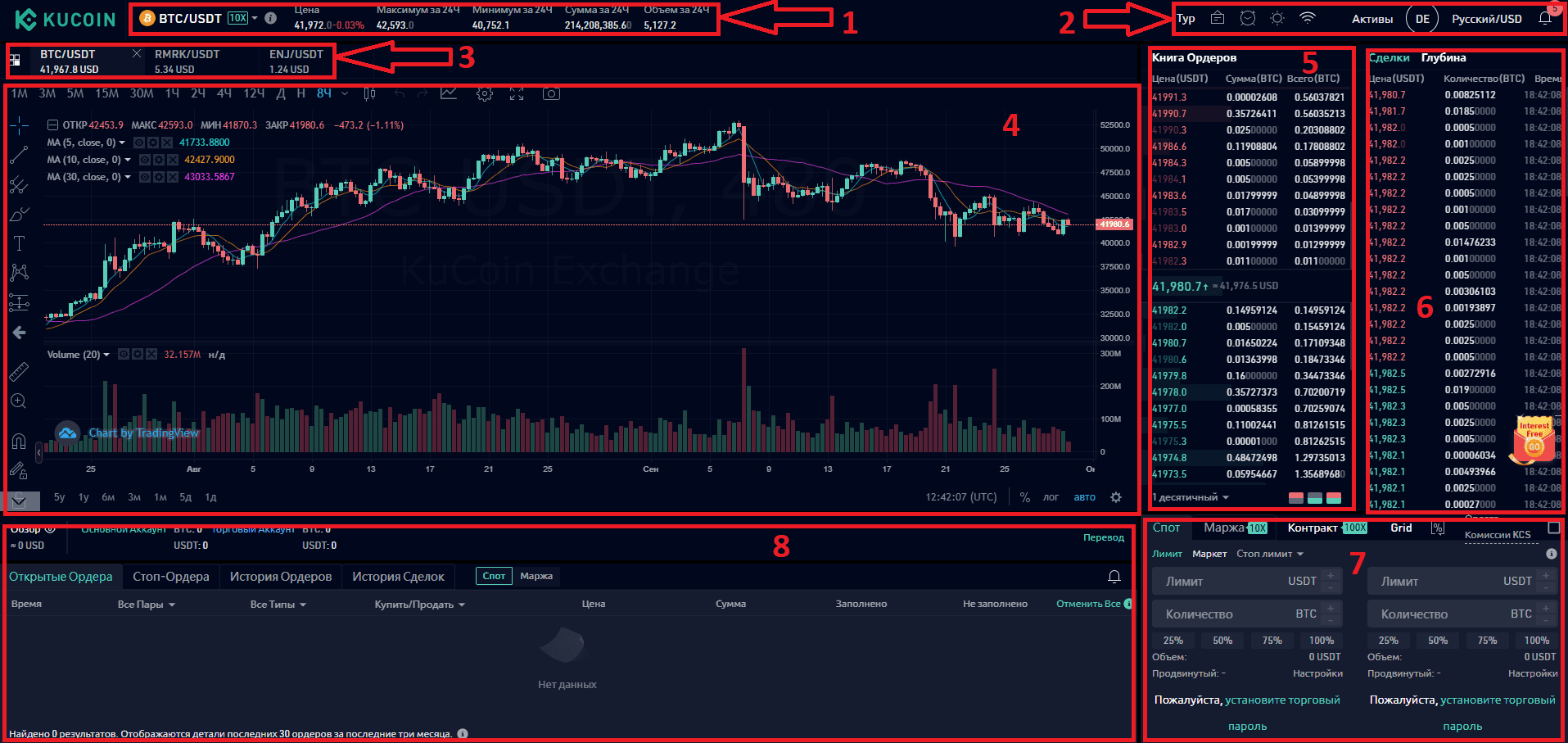Open the fee calculator percent icon

pos(1437,528)
